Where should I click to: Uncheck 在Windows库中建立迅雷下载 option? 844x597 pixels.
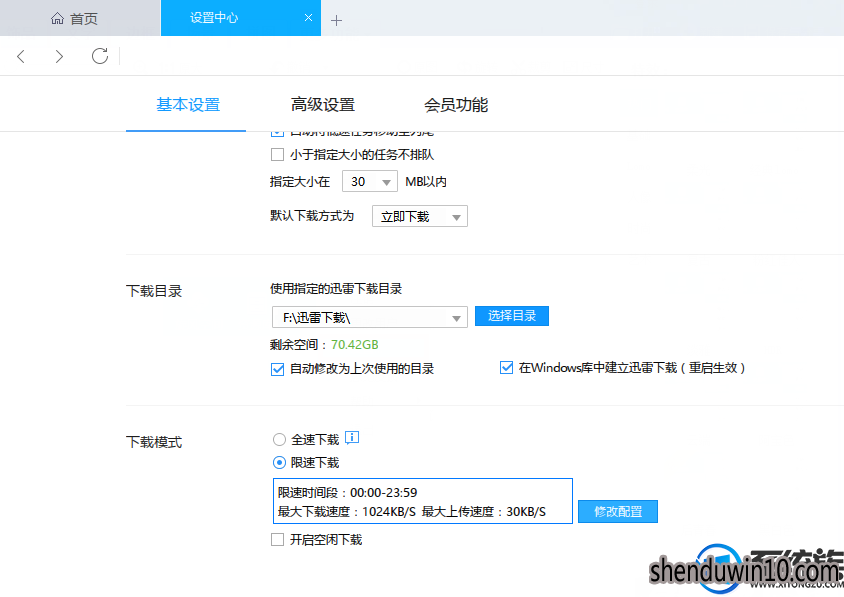coord(507,368)
